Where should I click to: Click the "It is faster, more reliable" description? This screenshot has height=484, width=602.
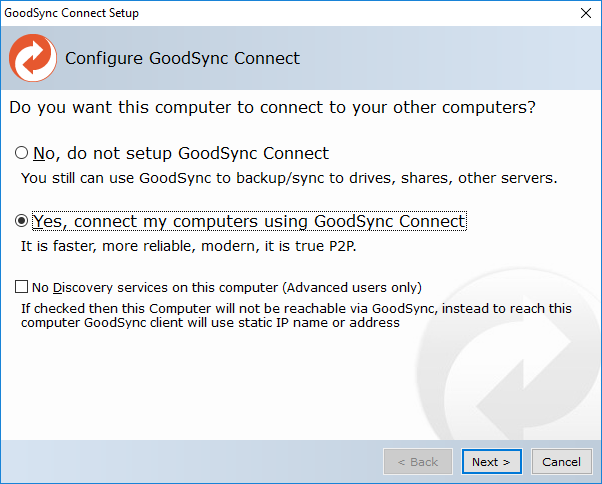coord(187,244)
